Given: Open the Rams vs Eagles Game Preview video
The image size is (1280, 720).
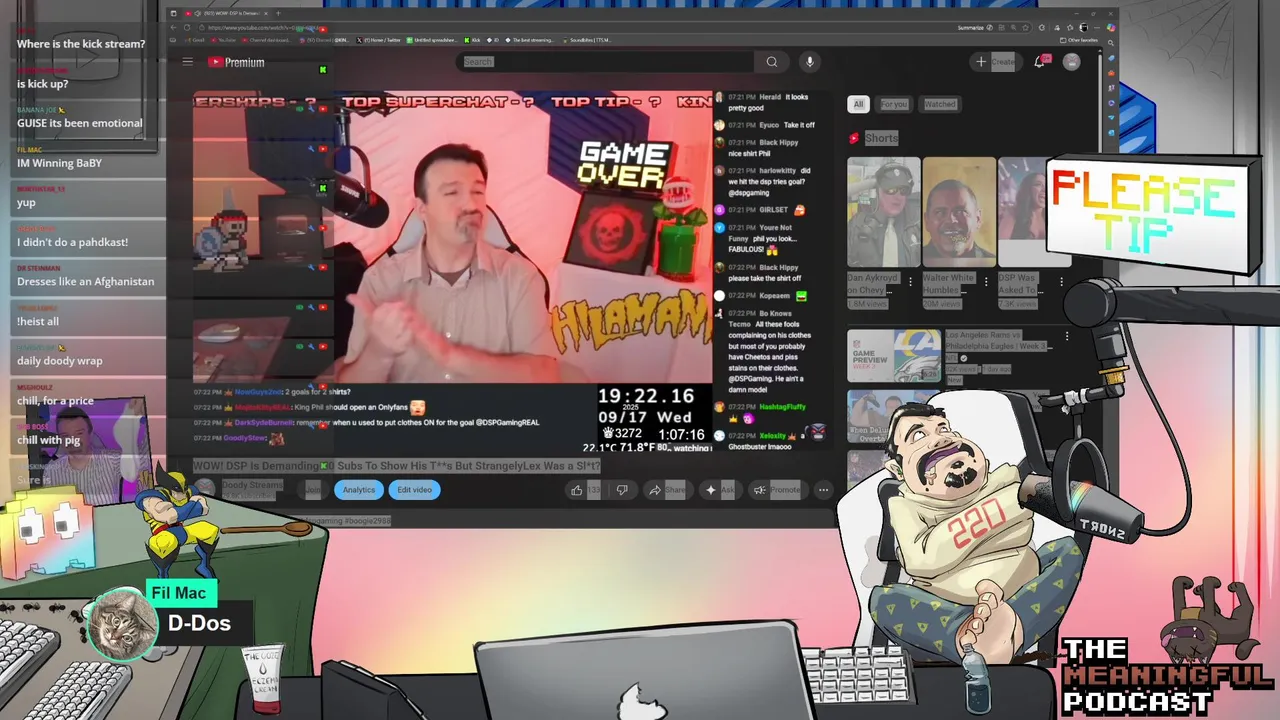Looking at the screenshot, I should click(x=893, y=356).
